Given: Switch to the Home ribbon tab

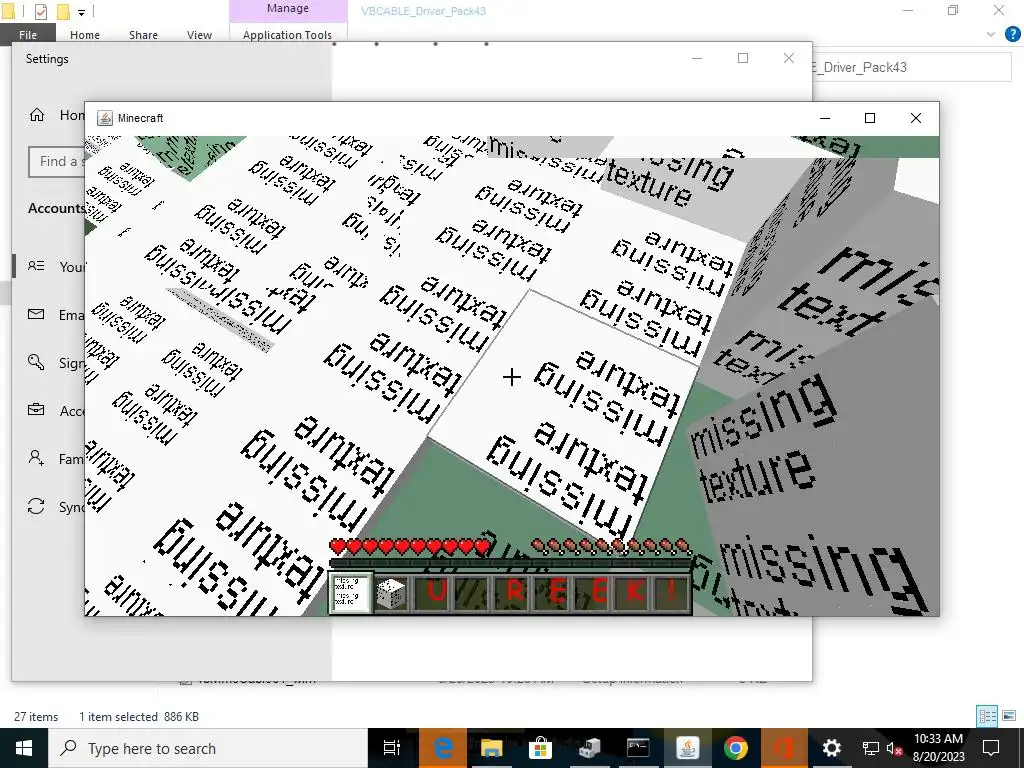Looking at the screenshot, I should (85, 35).
